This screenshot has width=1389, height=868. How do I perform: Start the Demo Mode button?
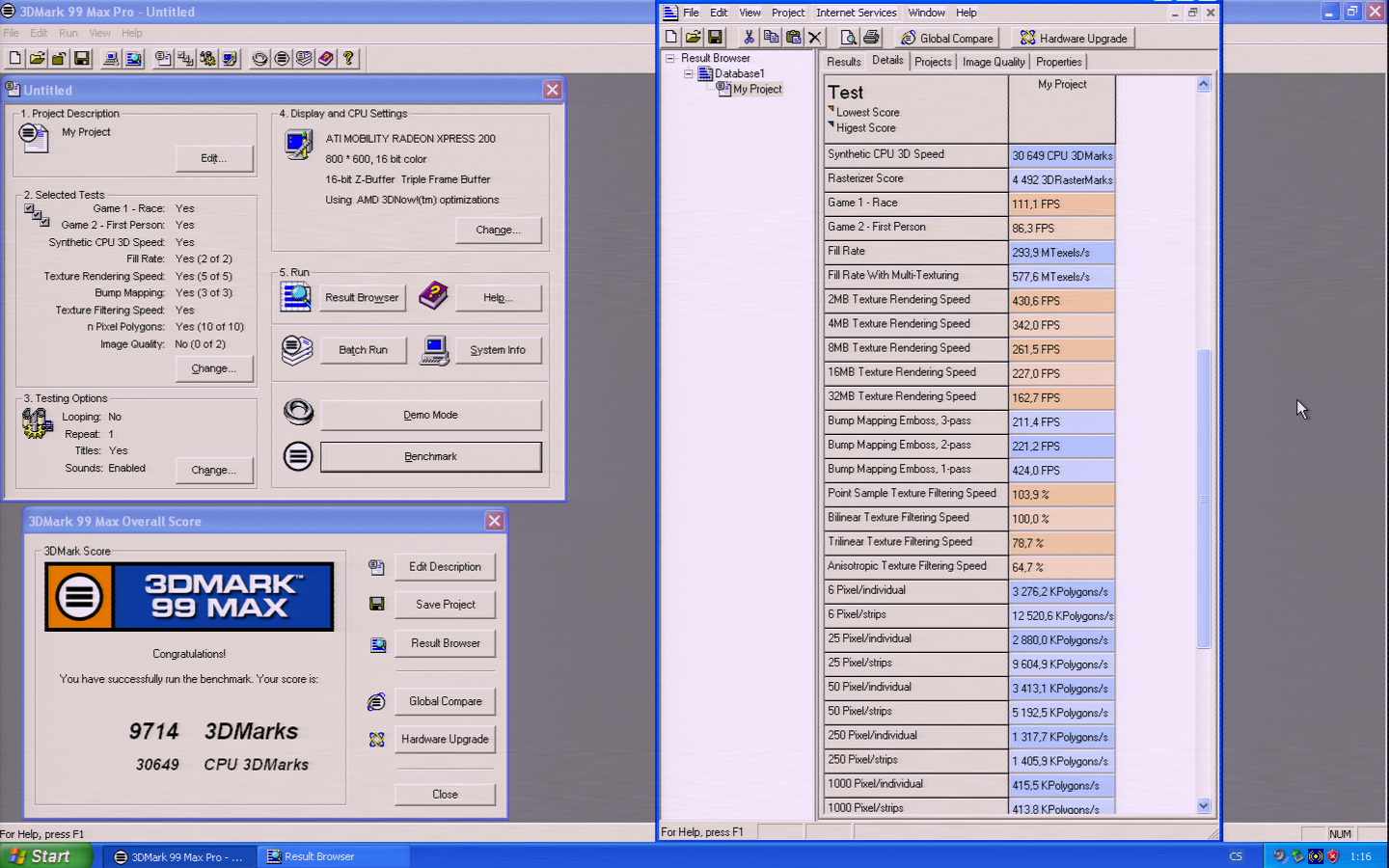coord(430,415)
